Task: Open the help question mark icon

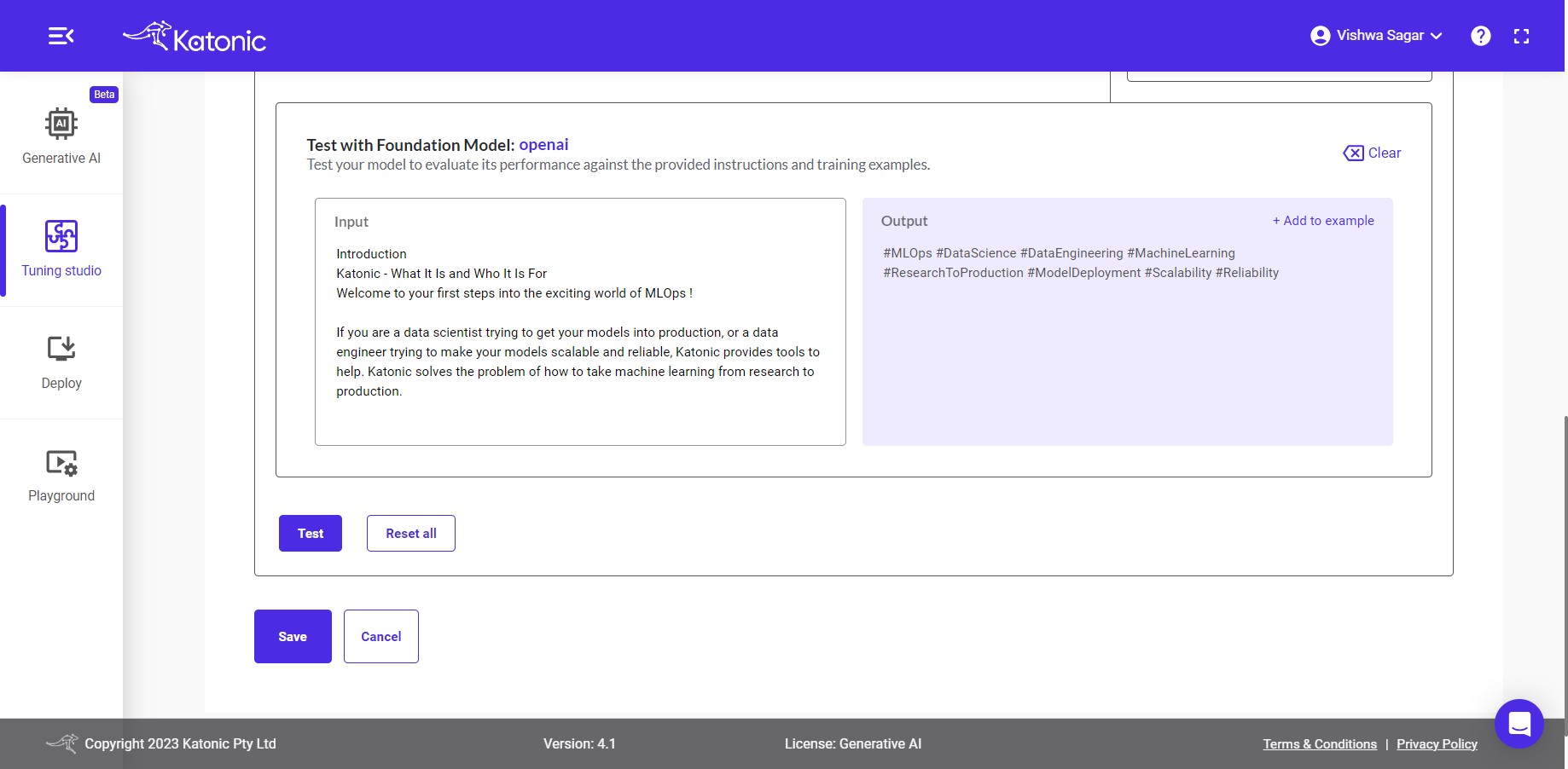Action: (x=1480, y=36)
